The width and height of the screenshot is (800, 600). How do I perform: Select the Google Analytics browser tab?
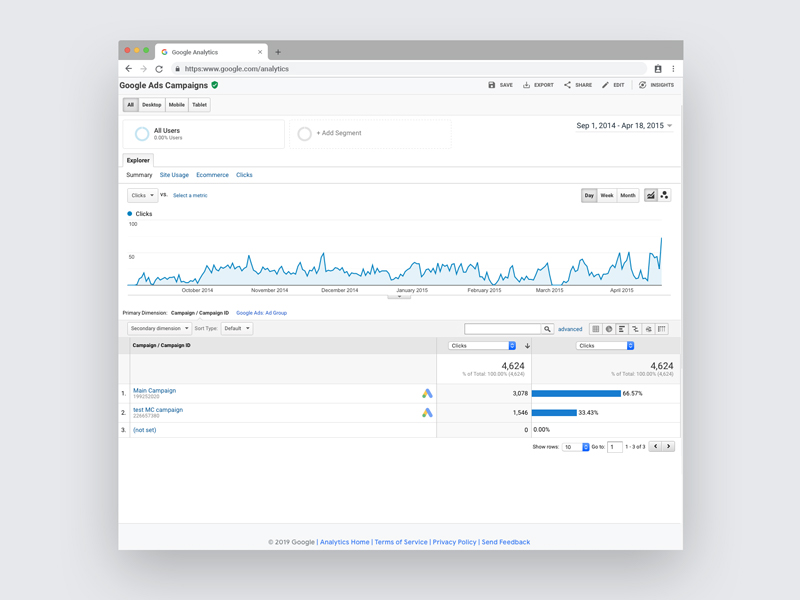[211, 52]
